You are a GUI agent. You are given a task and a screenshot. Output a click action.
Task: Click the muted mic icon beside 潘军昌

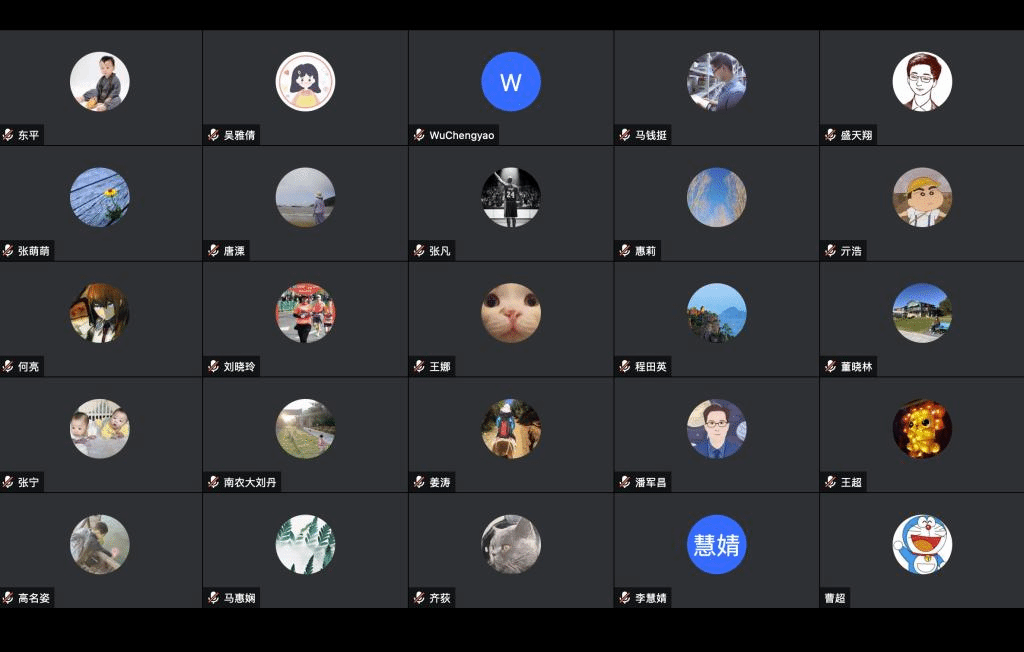tap(625, 482)
